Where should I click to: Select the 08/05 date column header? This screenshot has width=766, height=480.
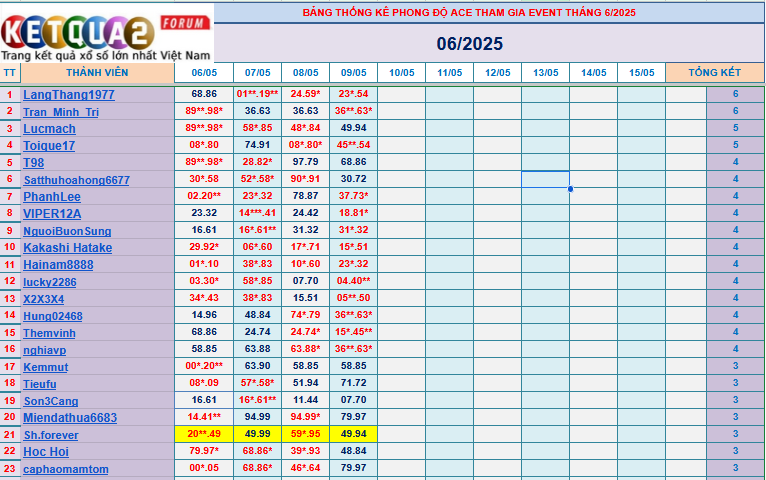coord(305,73)
